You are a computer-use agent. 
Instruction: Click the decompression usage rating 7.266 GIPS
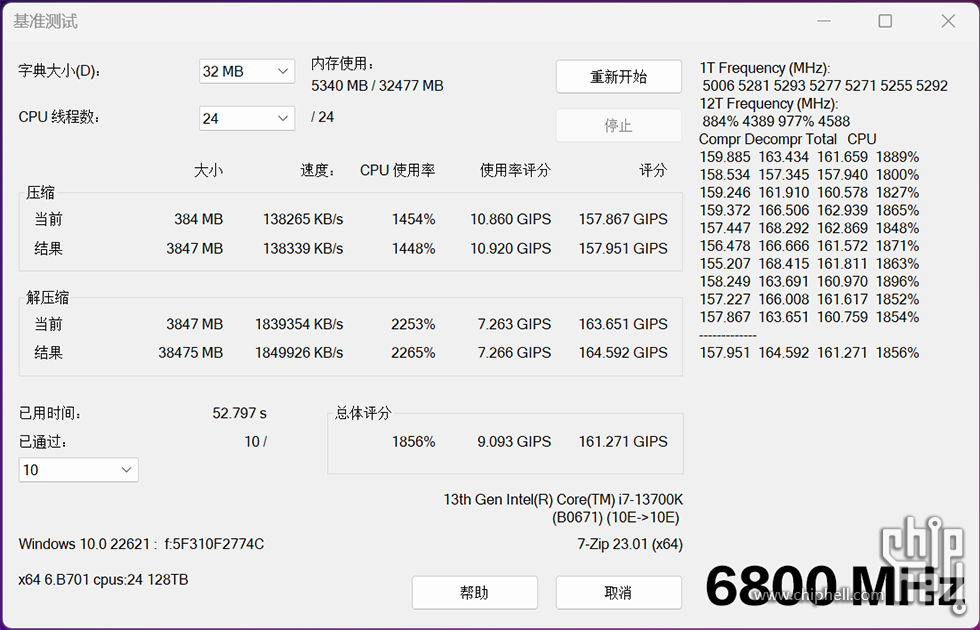tap(514, 353)
